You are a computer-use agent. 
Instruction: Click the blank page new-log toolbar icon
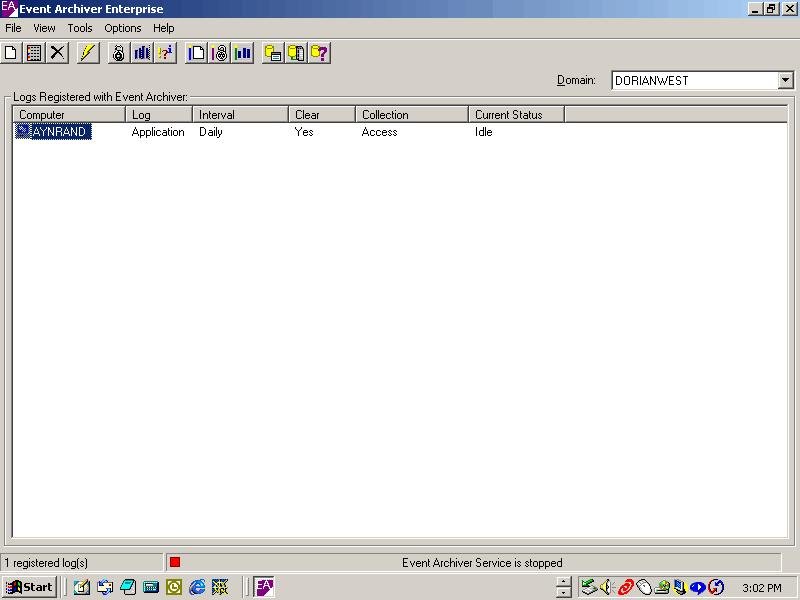tap(11, 53)
